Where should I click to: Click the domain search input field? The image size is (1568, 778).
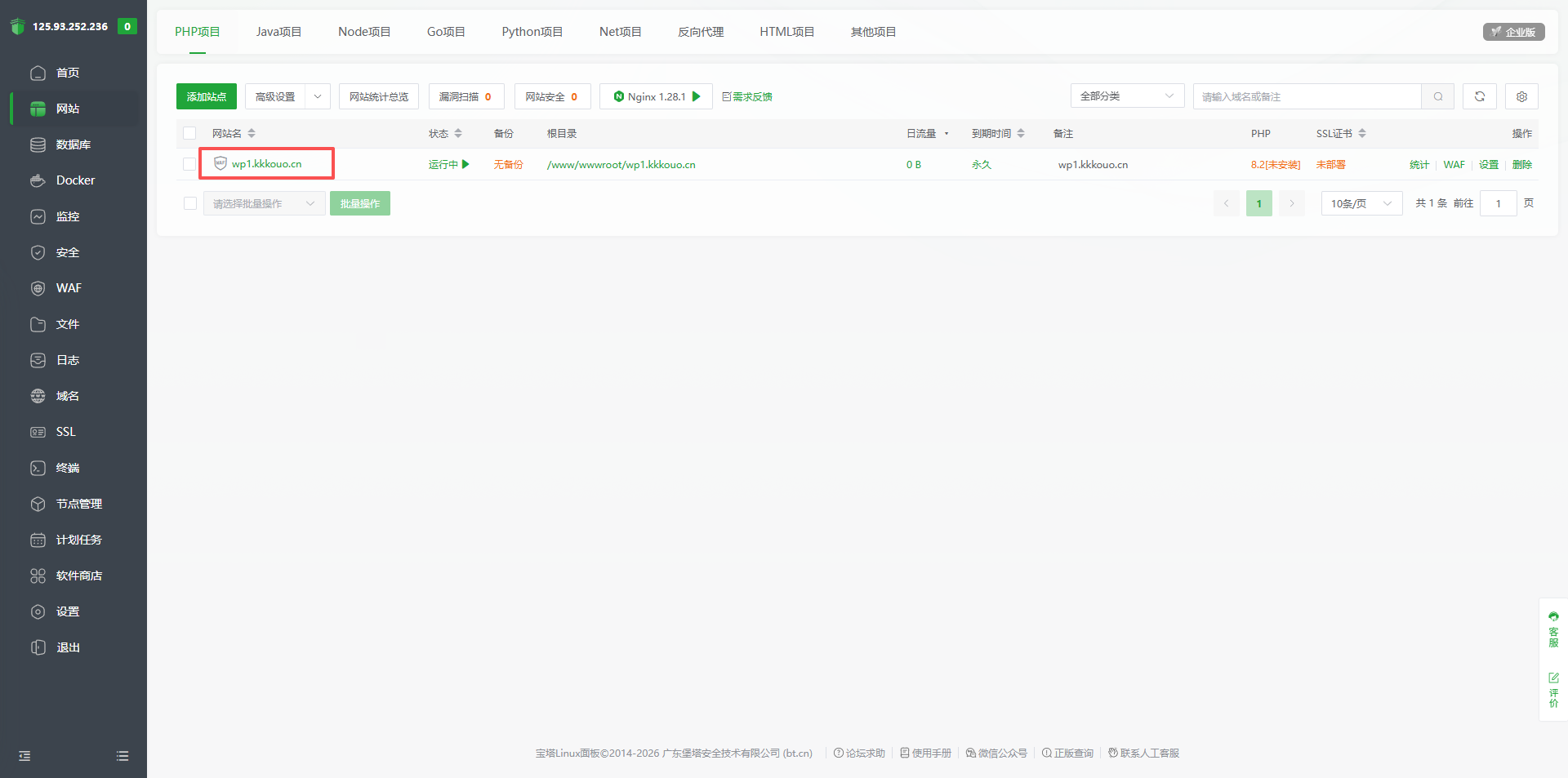click(1307, 96)
